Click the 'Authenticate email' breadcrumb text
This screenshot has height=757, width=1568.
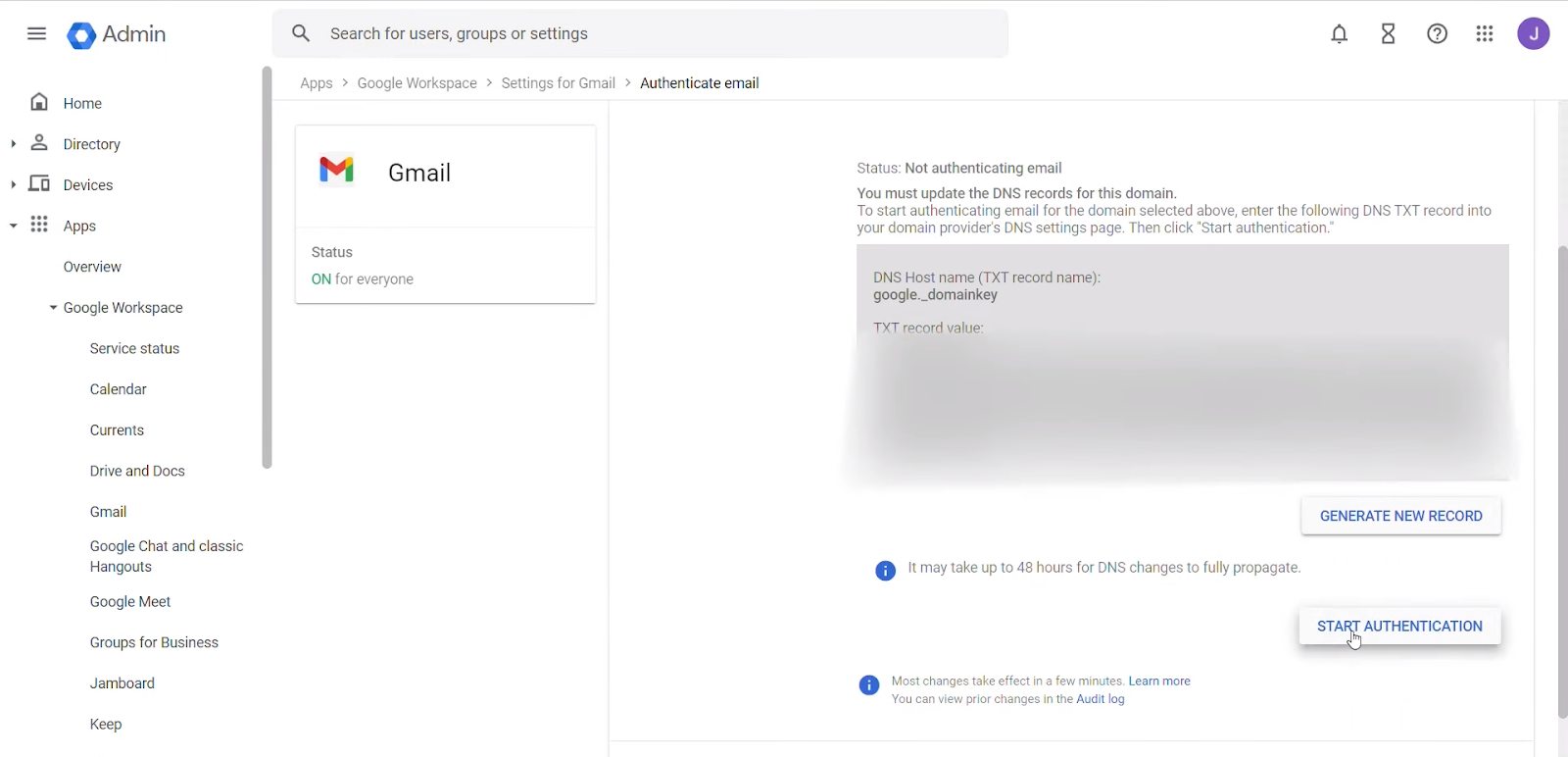coord(700,83)
